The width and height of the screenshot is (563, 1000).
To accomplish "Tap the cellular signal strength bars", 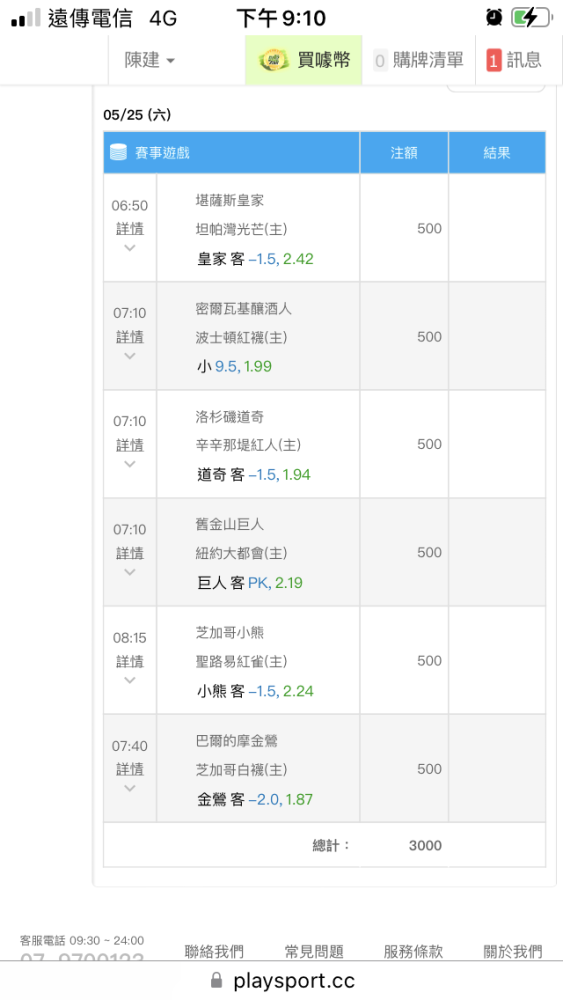I will coord(26,18).
